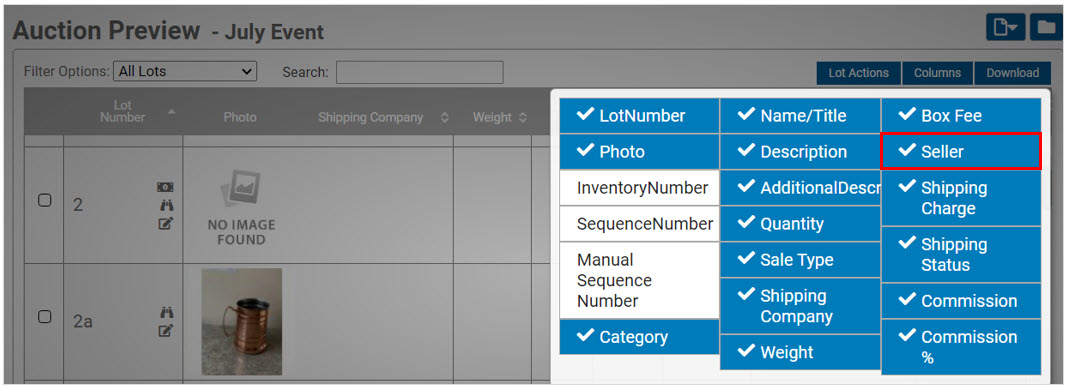This screenshot has width=1067, height=388.
Task: Toggle the Commission % column
Action: tap(961, 347)
